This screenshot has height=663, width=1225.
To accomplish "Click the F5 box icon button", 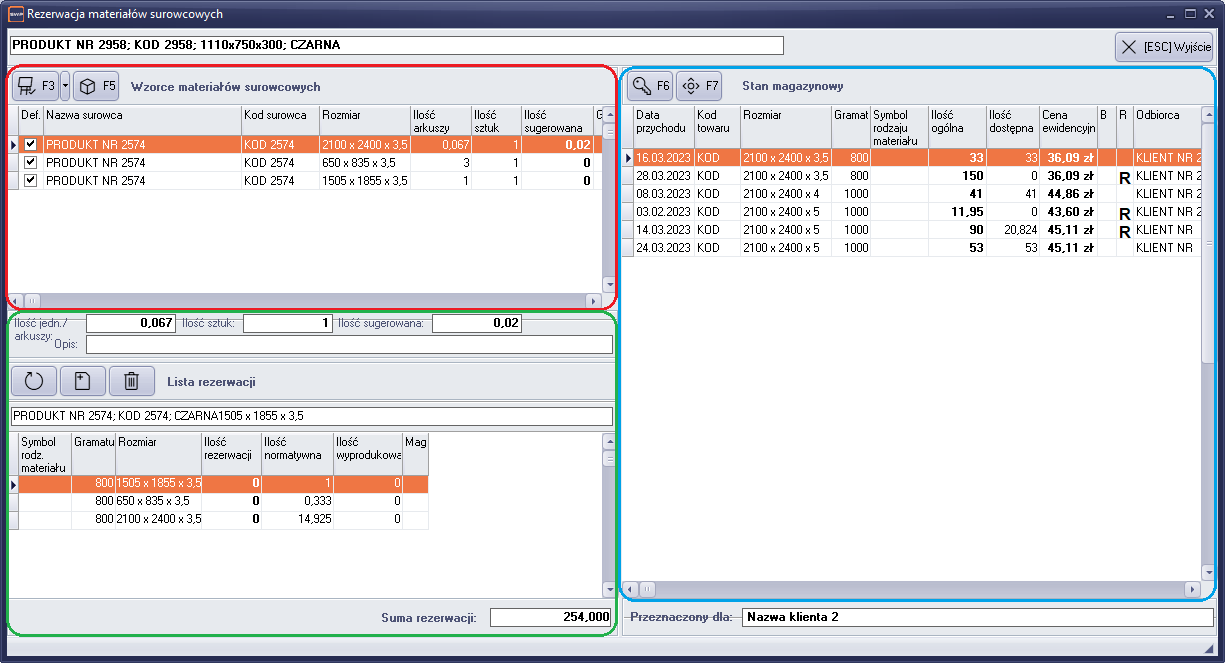I will pyautogui.click(x=97, y=87).
